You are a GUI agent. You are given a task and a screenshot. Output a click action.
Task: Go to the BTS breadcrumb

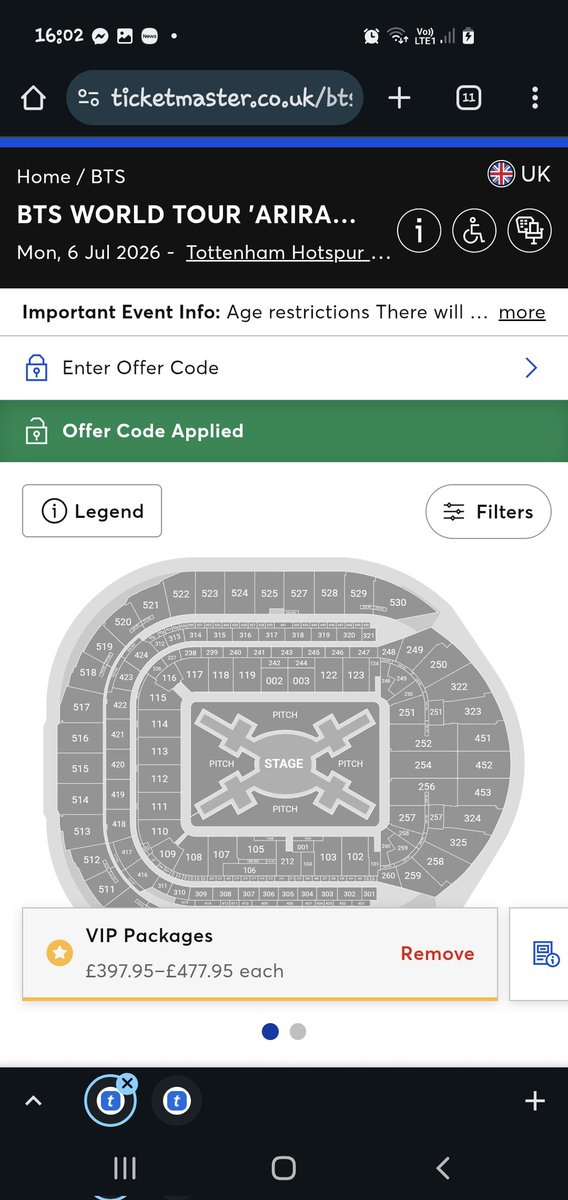click(108, 177)
